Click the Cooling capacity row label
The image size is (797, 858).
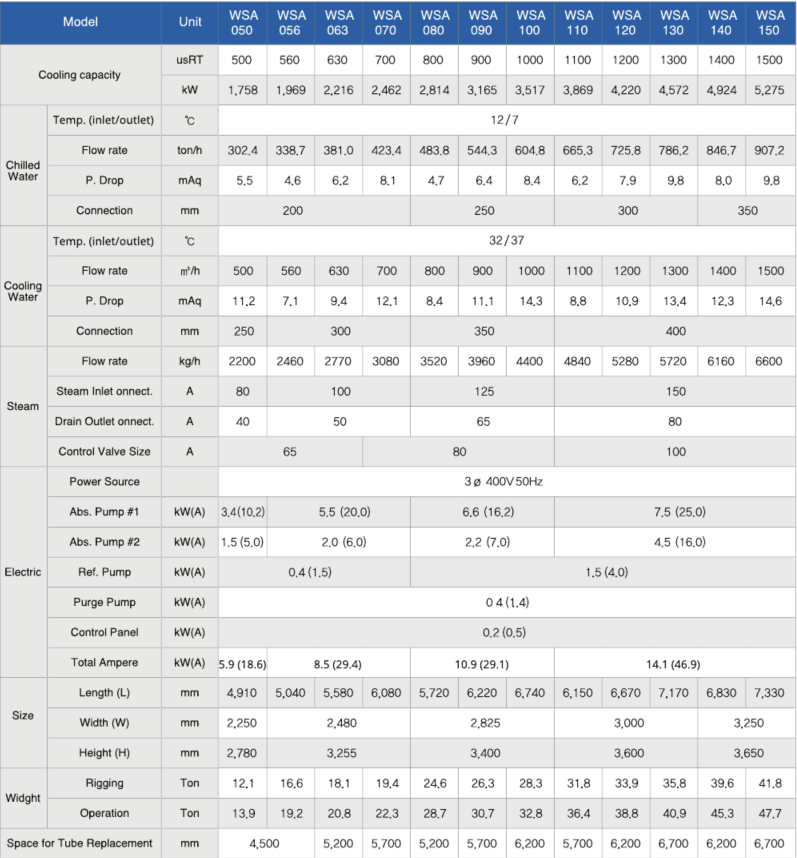pos(80,75)
